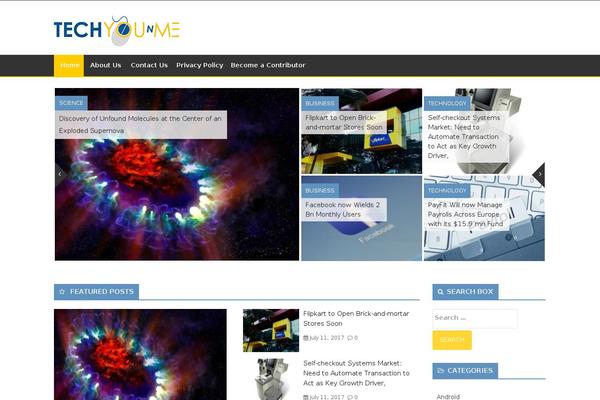Click the star icon beside Featured Posts

[x=62, y=292]
